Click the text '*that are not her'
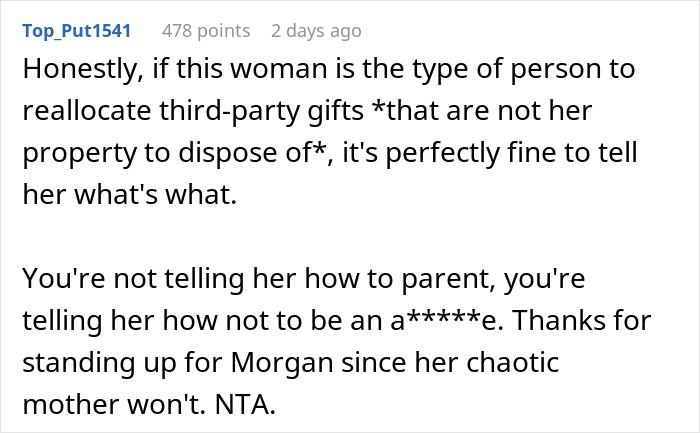 coord(503,115)
